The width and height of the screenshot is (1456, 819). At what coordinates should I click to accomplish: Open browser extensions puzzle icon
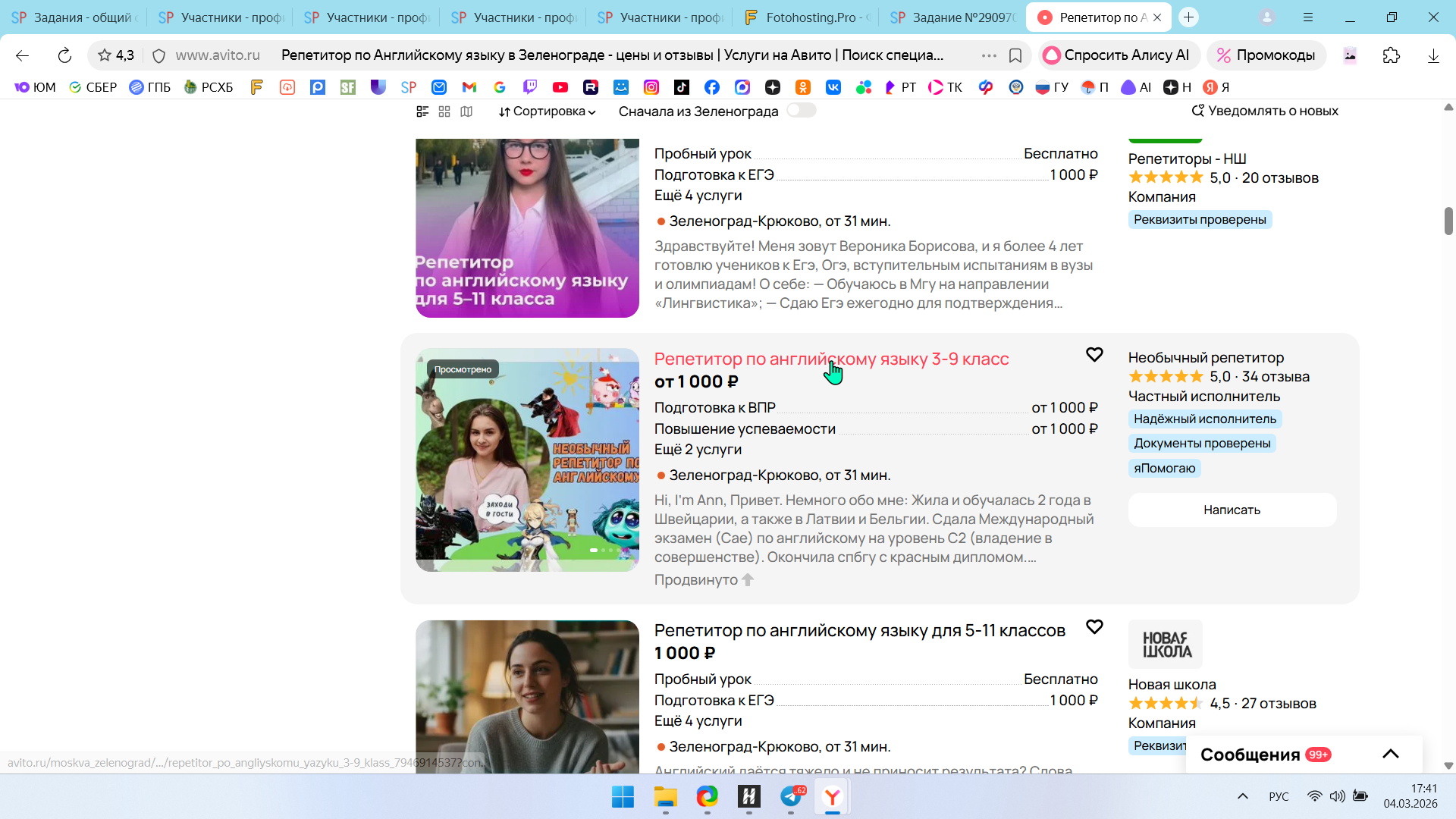pyautogui.click(x=1391, y=55)
